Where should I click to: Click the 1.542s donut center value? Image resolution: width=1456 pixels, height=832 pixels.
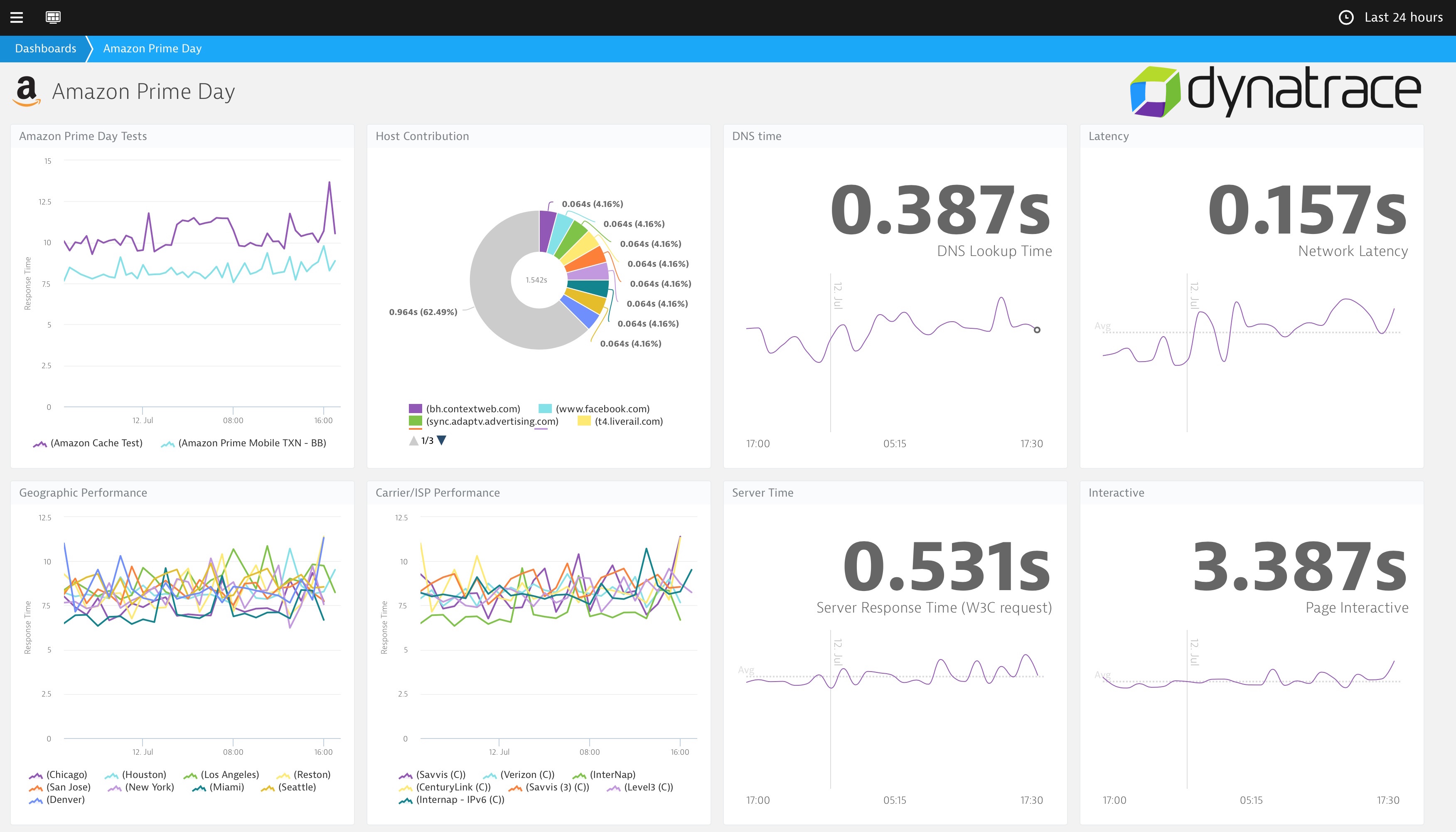pos(536,280)
